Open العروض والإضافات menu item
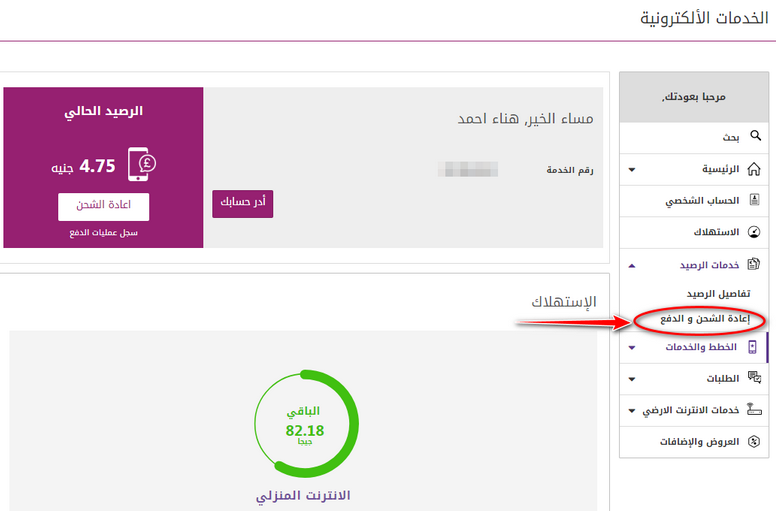The width and height of the screenshot is (776, 511). (694, 442)
